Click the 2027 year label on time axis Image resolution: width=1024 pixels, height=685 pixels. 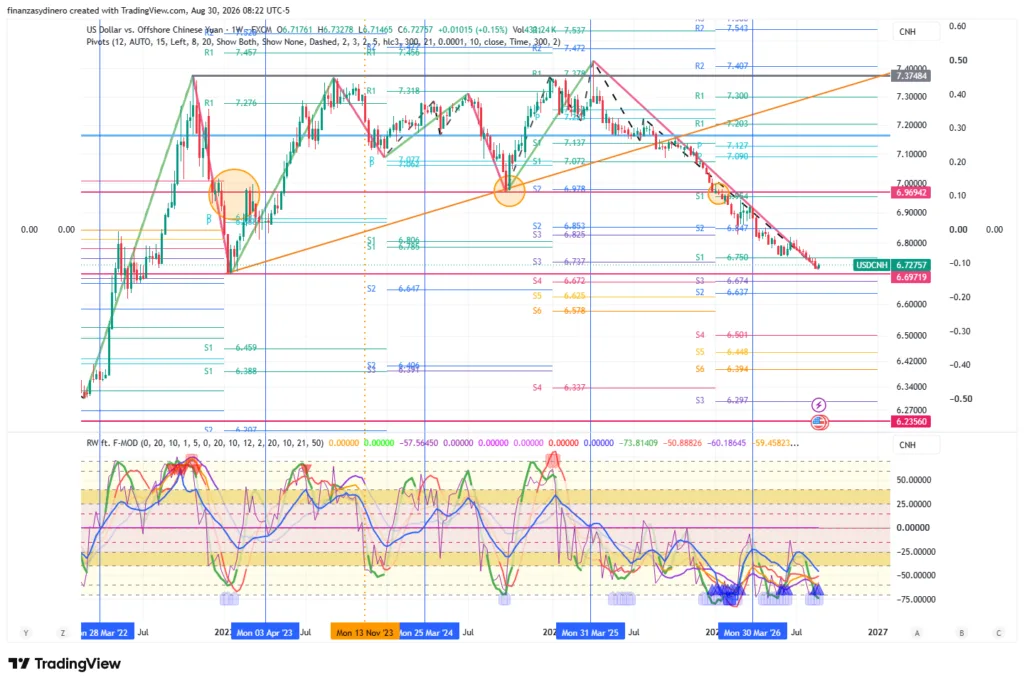(x=878, y=632)
